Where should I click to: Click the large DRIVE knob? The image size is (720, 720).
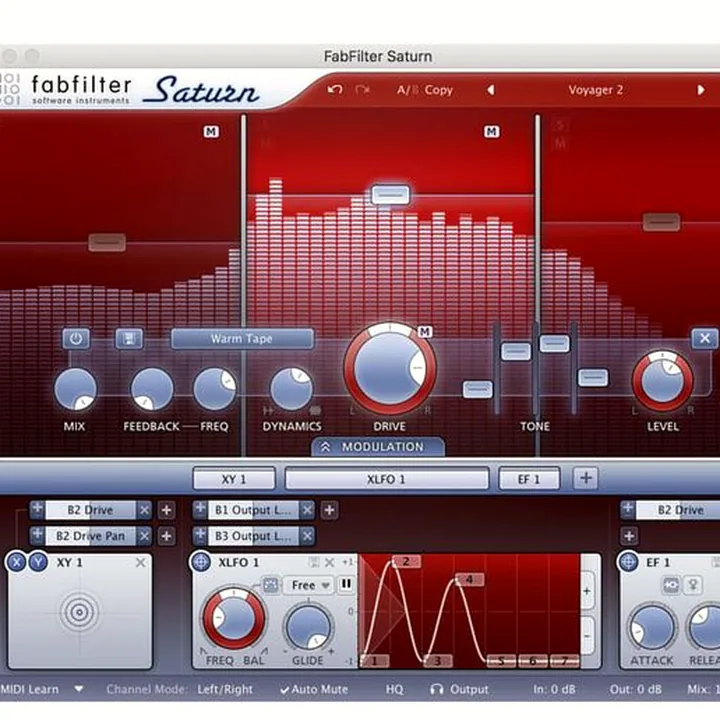pos(390,368)
